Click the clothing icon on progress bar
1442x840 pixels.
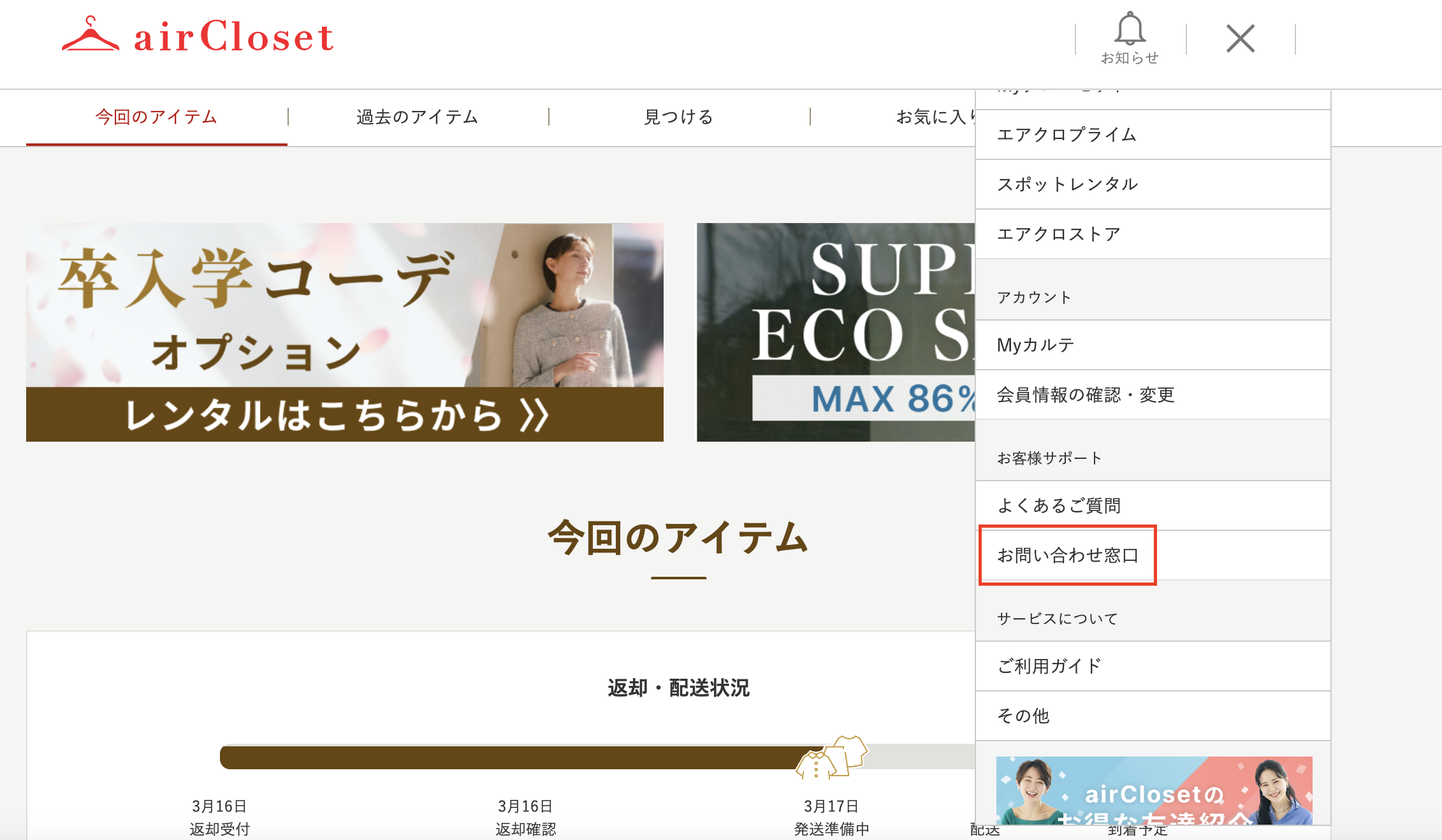832,757
